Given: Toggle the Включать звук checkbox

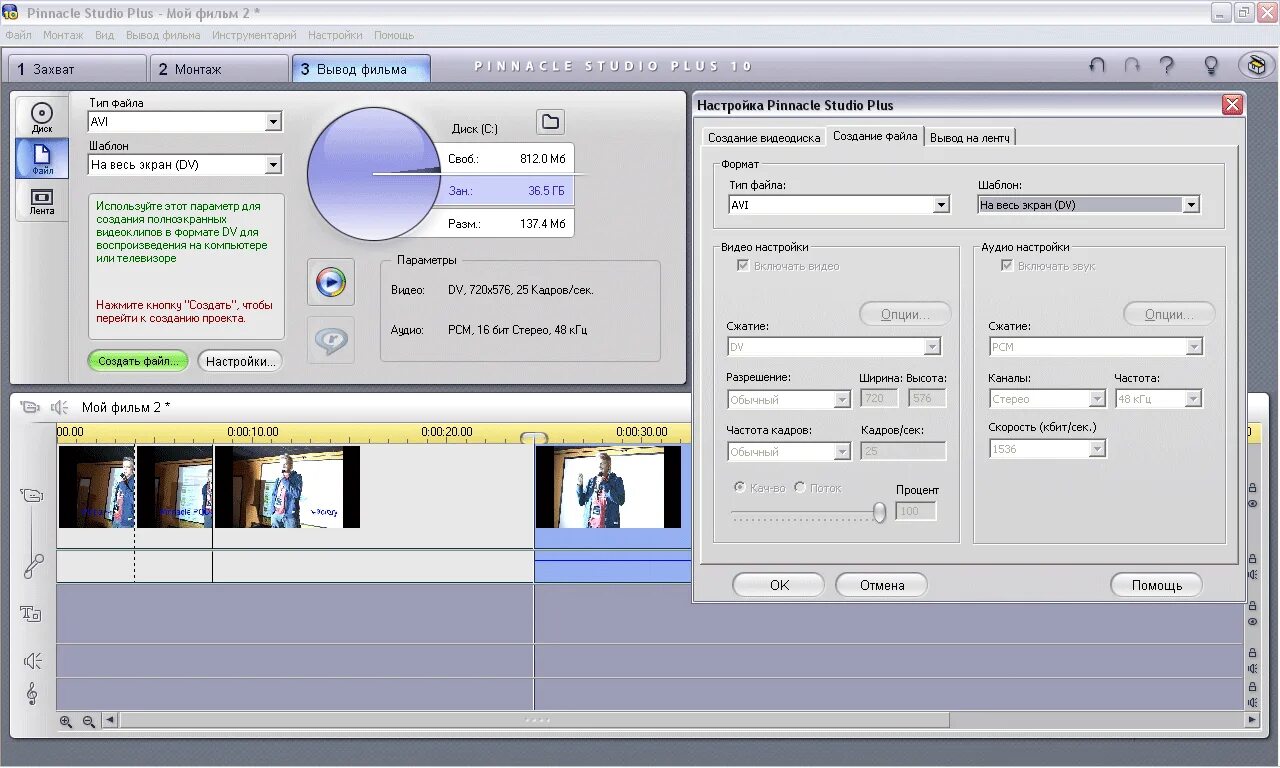Looking at the screenshot, I should click(1007, 266).
